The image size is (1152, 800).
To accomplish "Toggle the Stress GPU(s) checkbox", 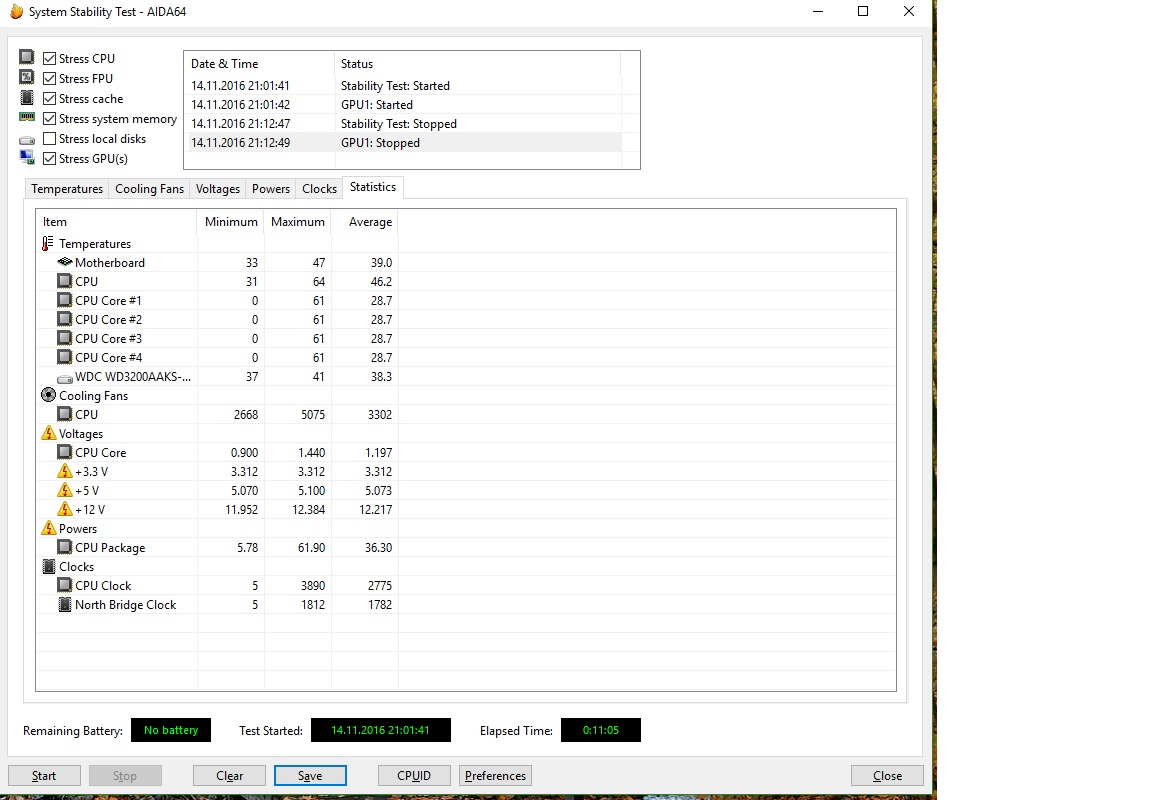I will click(x=49, y=158).
